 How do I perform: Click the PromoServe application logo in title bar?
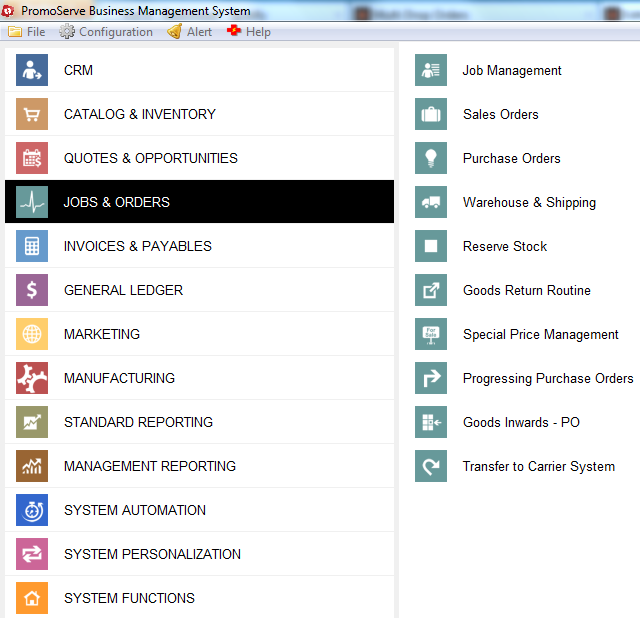point(8,11)
